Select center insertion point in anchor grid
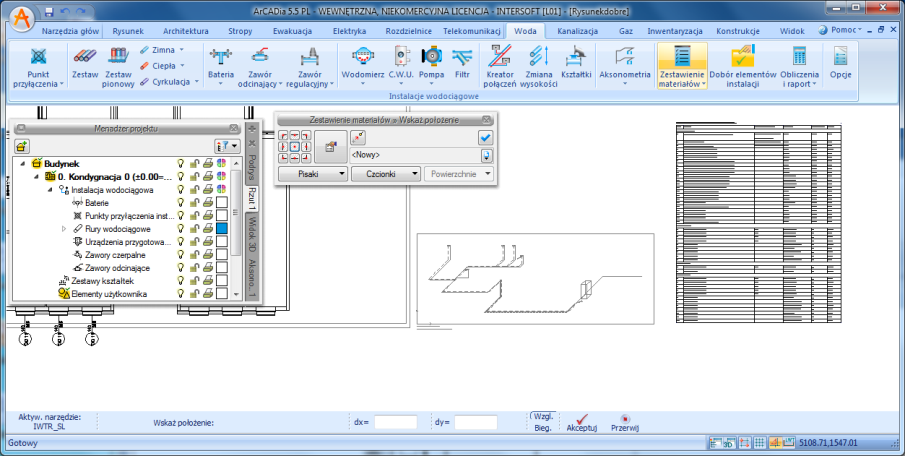 (x=295, y=147)
